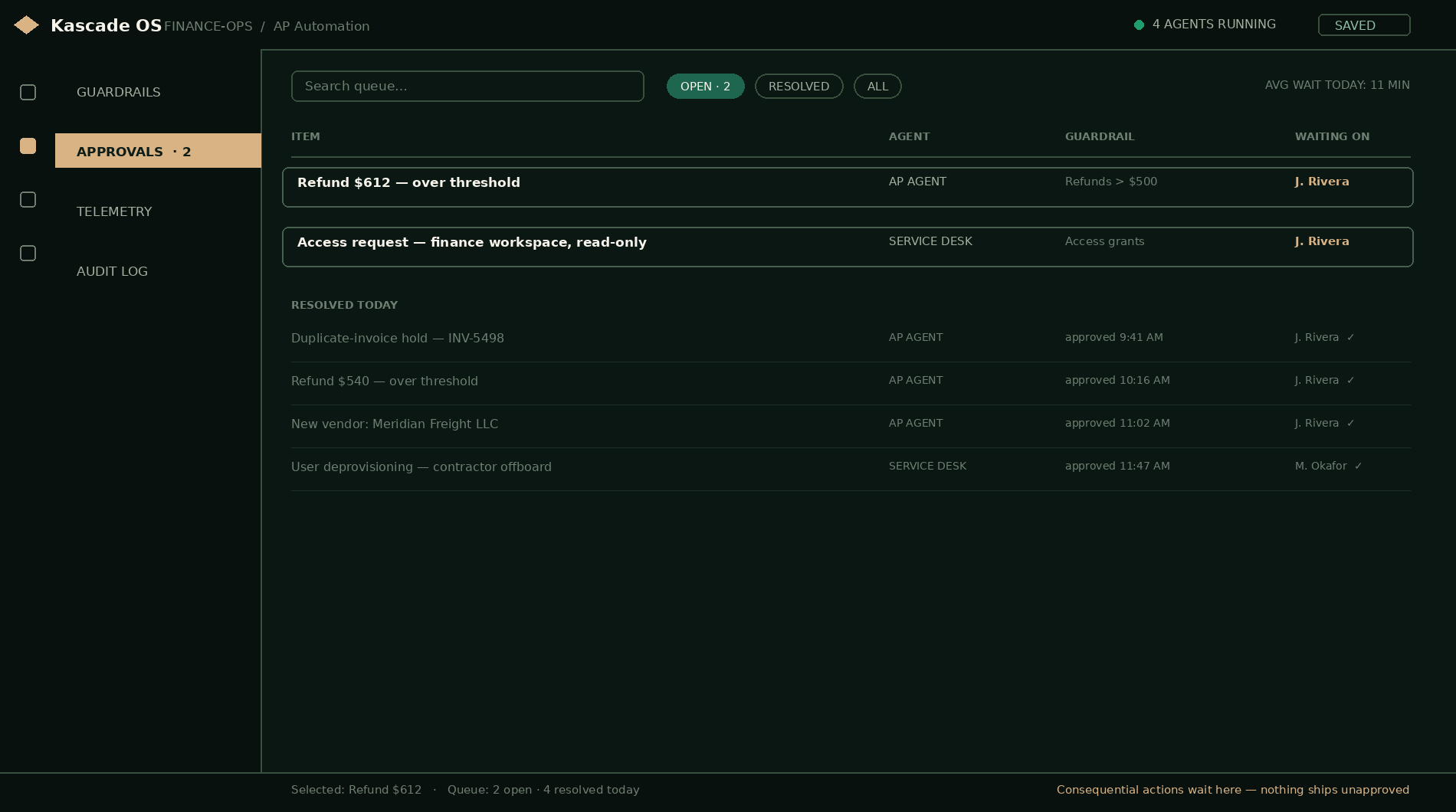Focus the Search queue field
Screen dimensions: 1456x812
click(467, 86)
